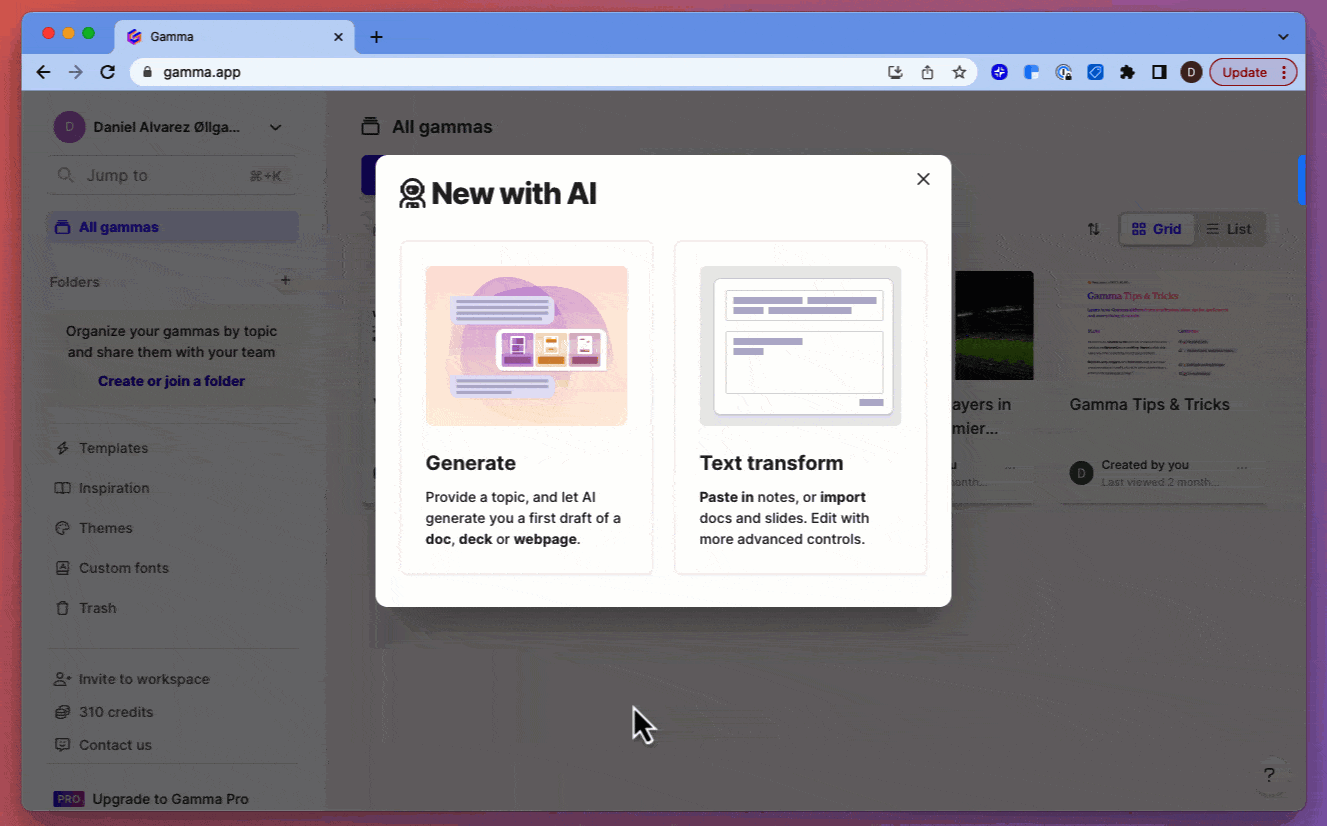This screenshot has width=1327, height=826.
Task: Click the install app icon in address bar
Action: pyautogui.click(x=895, y=72)
